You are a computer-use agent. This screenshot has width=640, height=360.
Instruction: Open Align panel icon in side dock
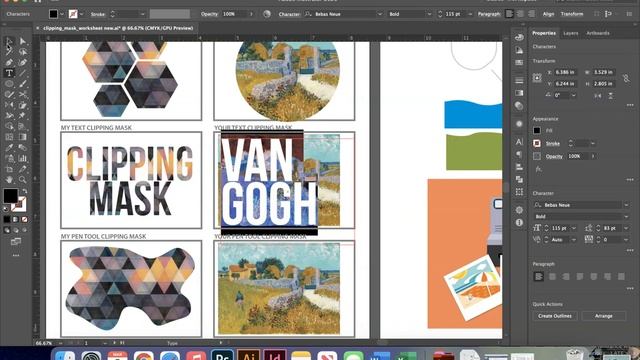[519, 167]
